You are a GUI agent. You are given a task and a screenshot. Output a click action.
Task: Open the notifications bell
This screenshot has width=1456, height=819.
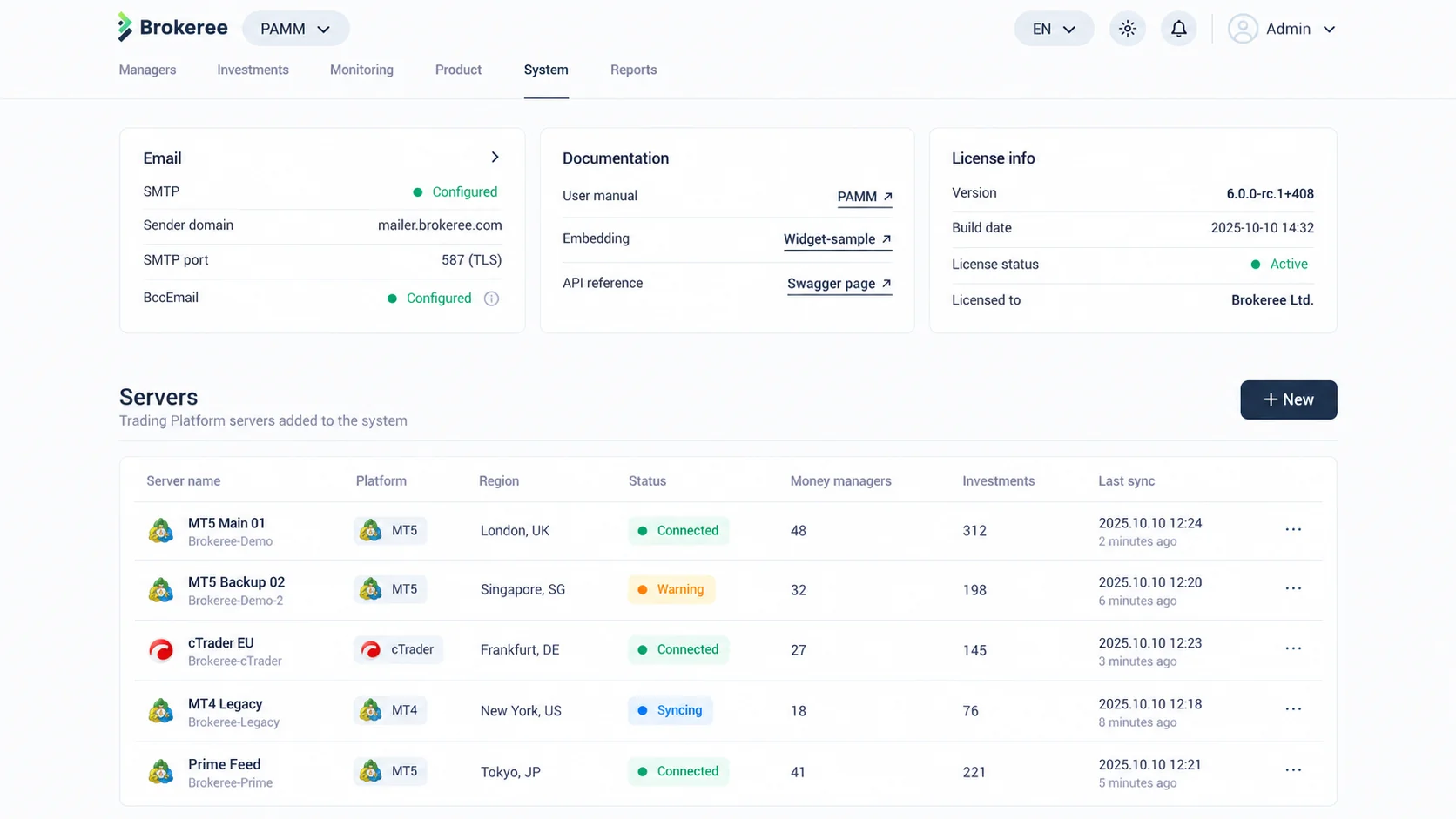1178,29
